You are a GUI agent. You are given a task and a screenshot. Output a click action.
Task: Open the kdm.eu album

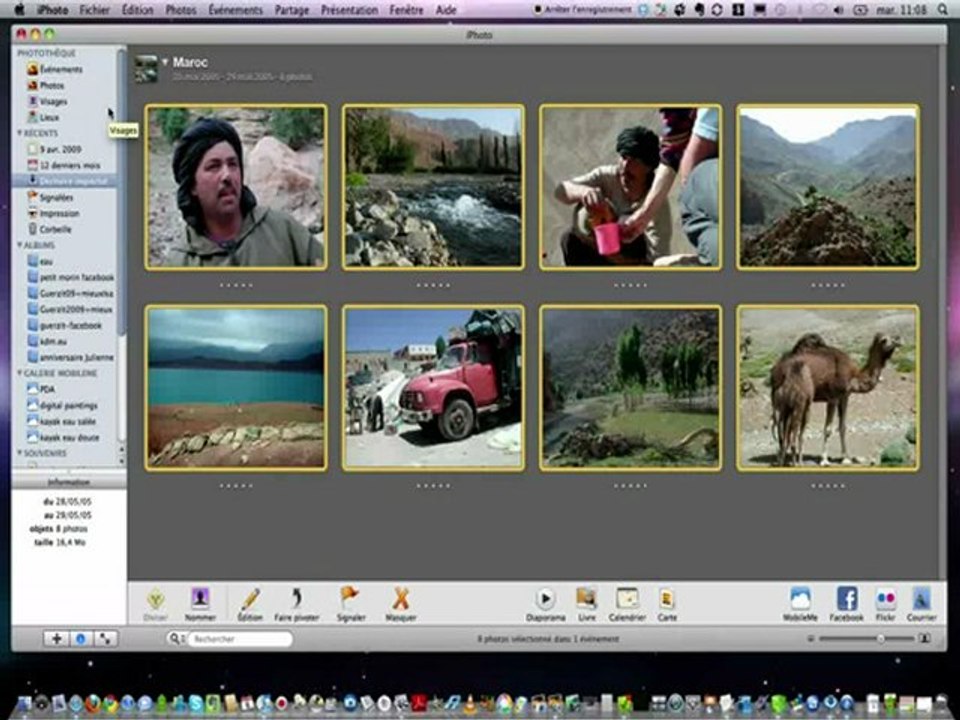(53, 341)
